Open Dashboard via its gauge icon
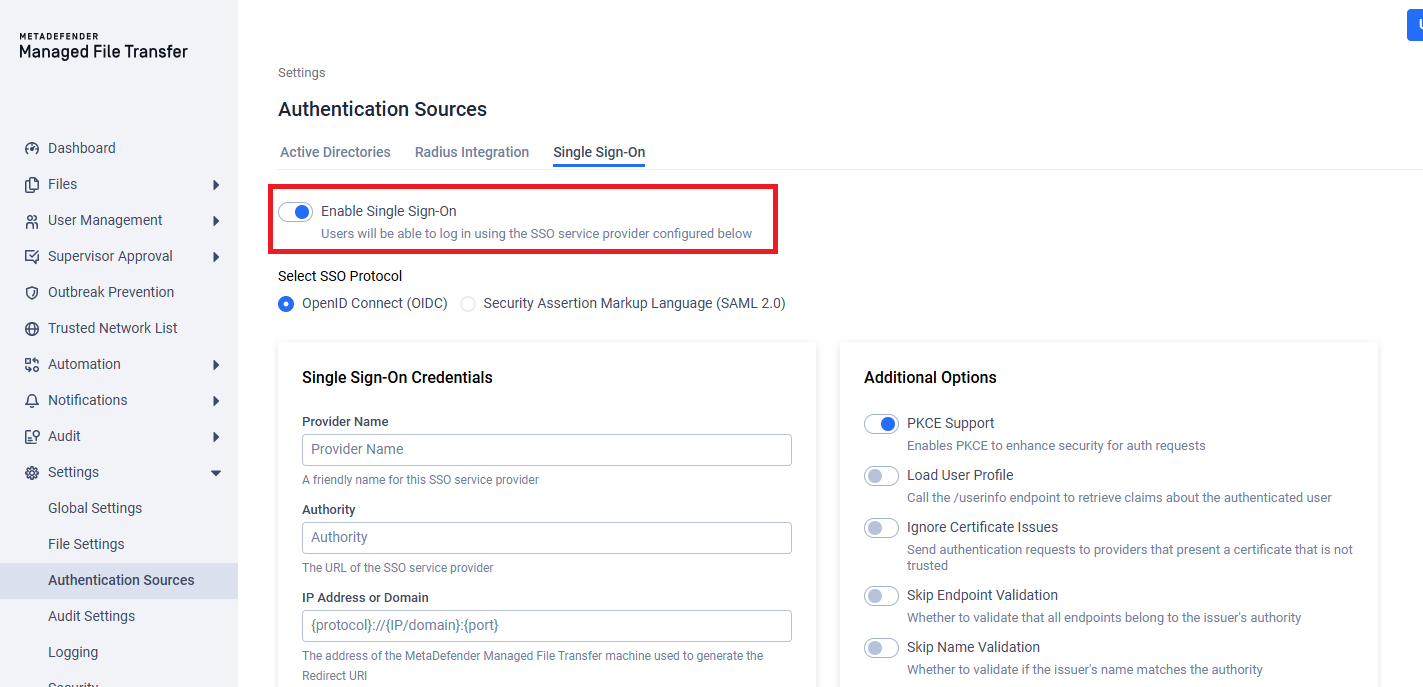The width and height of the screenshot is (1423, 687). [x=31, y=148]
